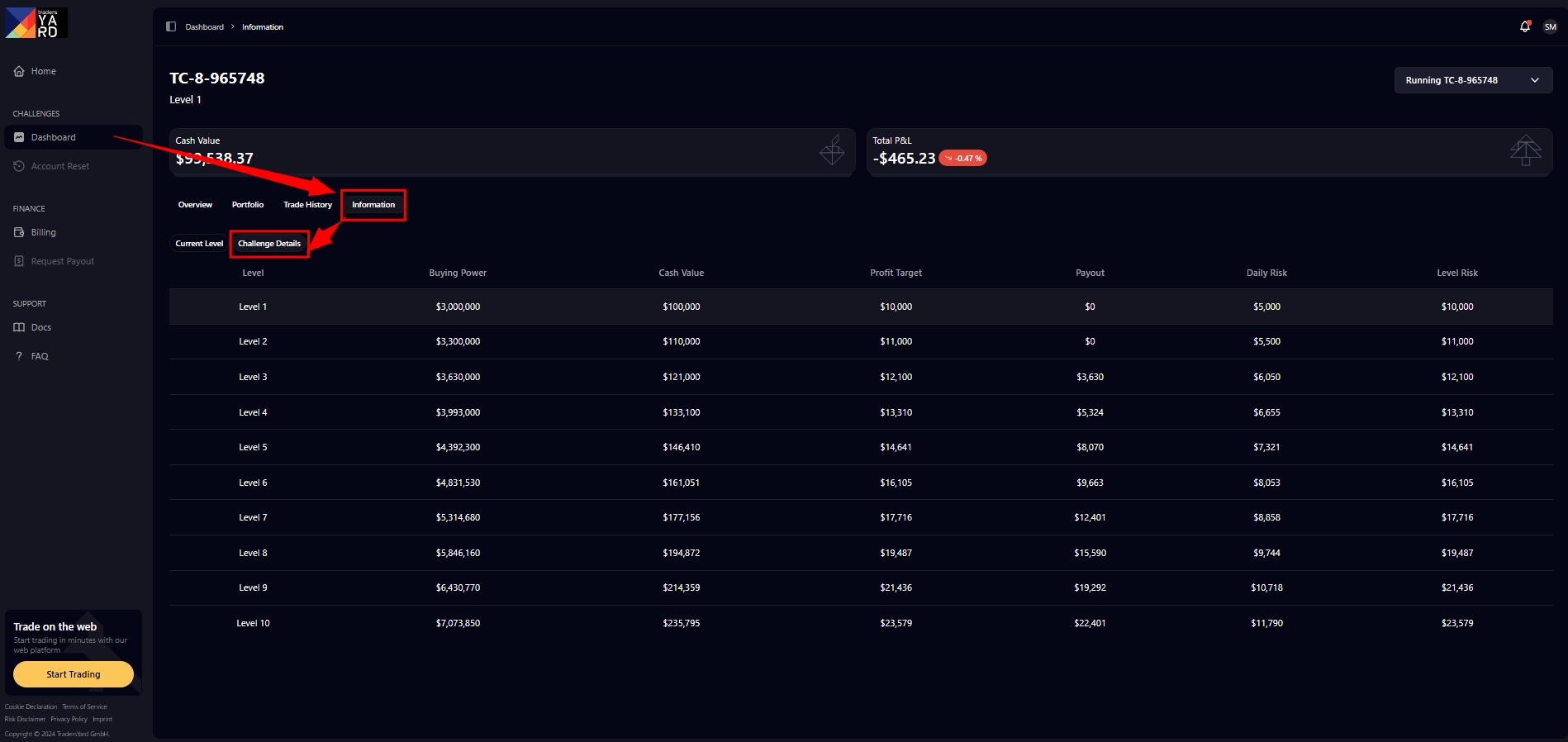Expand the Running TC-8-965748 account dropdown
The image size is (1568, 742).
[x=1473, y=80]
